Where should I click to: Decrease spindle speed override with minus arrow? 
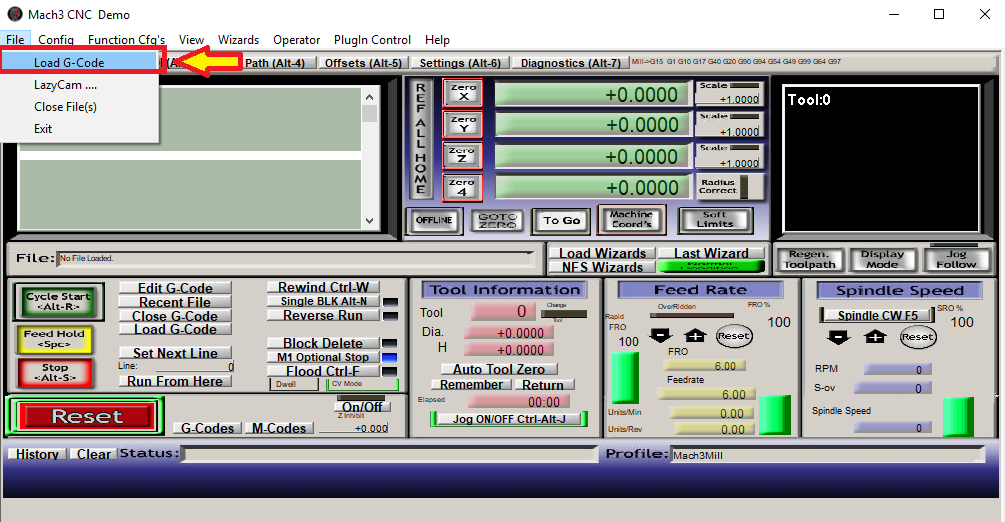click(x=838, y=337)
